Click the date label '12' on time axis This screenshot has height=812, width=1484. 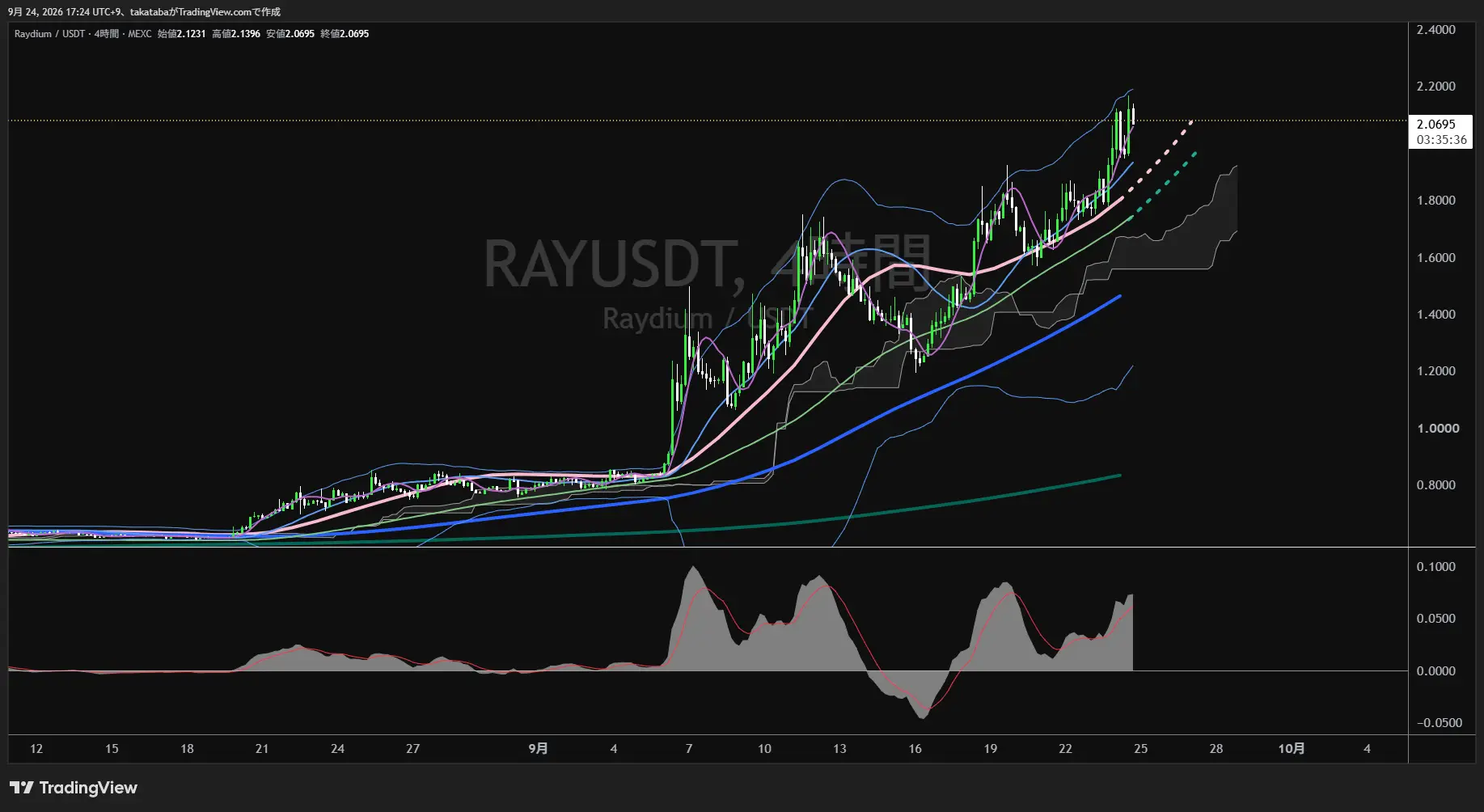pyautogui.click(x=36, y=749)
